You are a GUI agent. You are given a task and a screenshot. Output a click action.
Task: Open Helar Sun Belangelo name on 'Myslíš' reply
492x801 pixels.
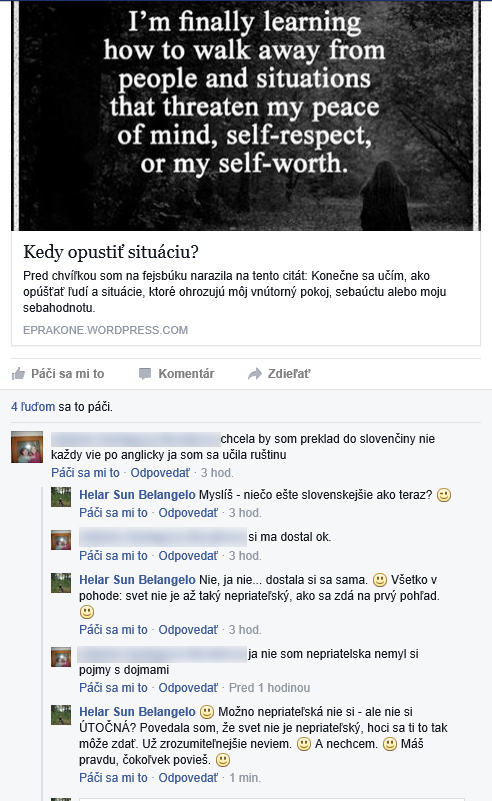click(x=137, y=494)
